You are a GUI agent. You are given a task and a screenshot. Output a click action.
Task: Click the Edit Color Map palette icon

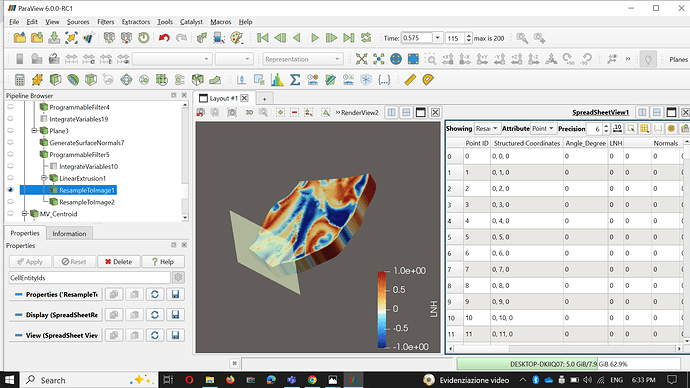coord(237,38)
